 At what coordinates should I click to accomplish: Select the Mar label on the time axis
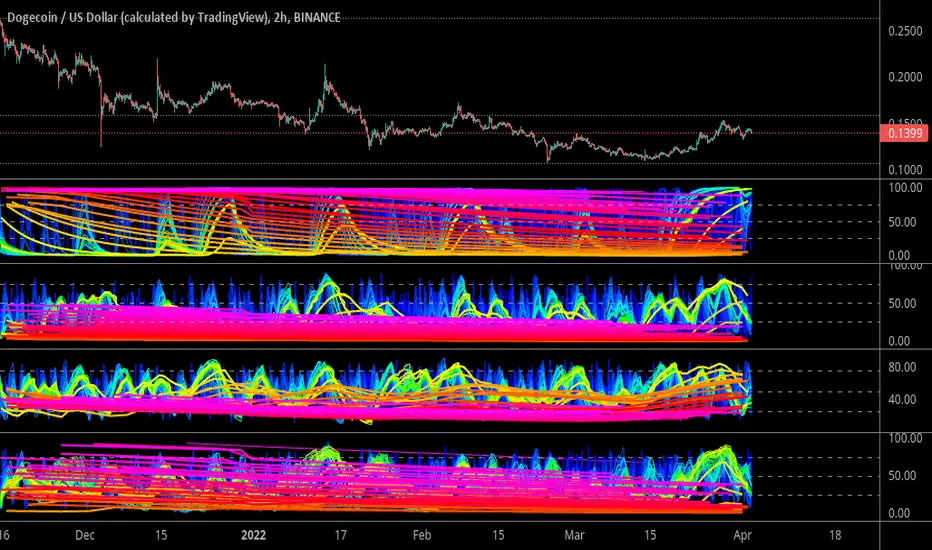pos(574,535)
